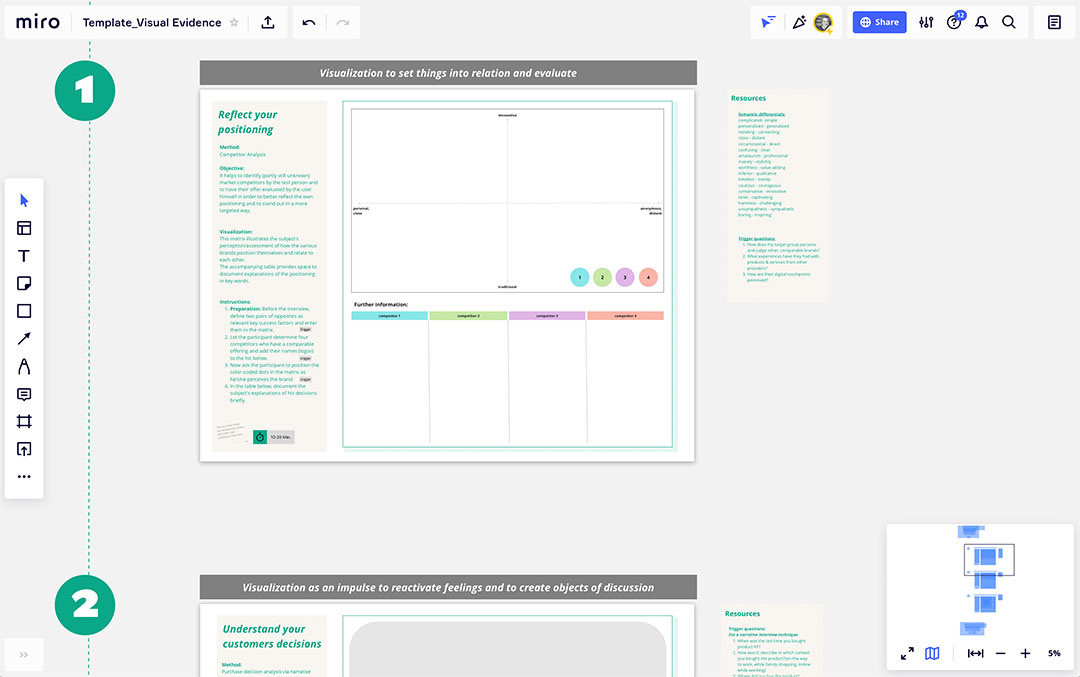Image resolution: width=1080 pixels, height=677 pixels.
Task: Click the turquoise circle numbered 1
Action: coord(580,278)
